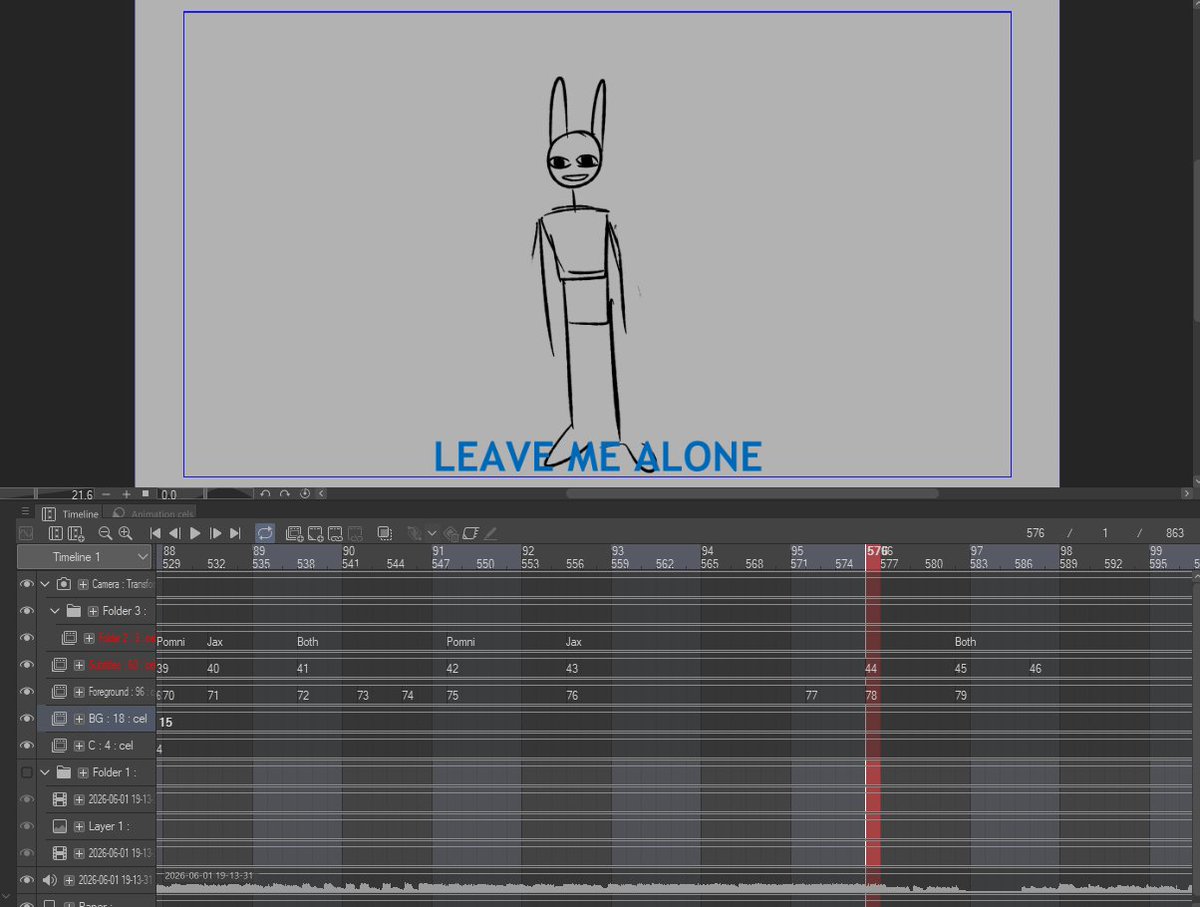Click the Subtitles cel labeled 45
The width and height of the screenshot is (1200, 907).
pos(961,669)
